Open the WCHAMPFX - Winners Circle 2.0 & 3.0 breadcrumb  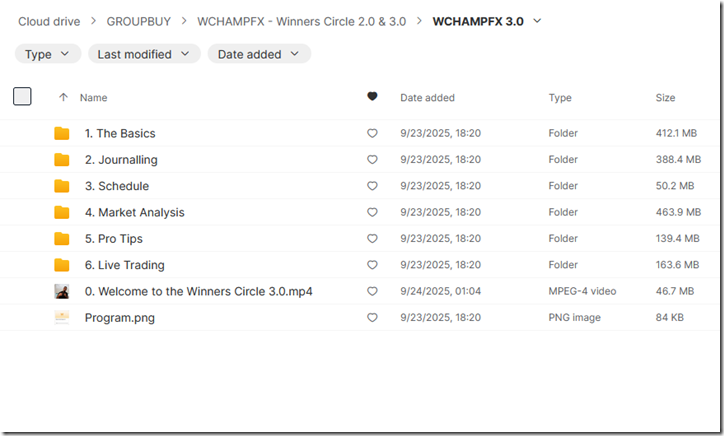tap(302, 21)
